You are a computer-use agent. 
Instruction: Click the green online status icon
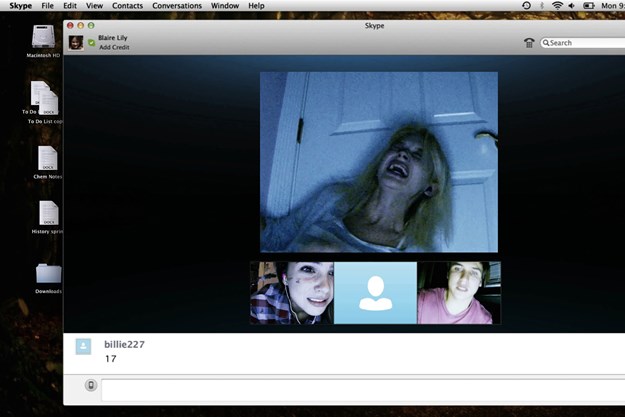click(x=92, y=43)
